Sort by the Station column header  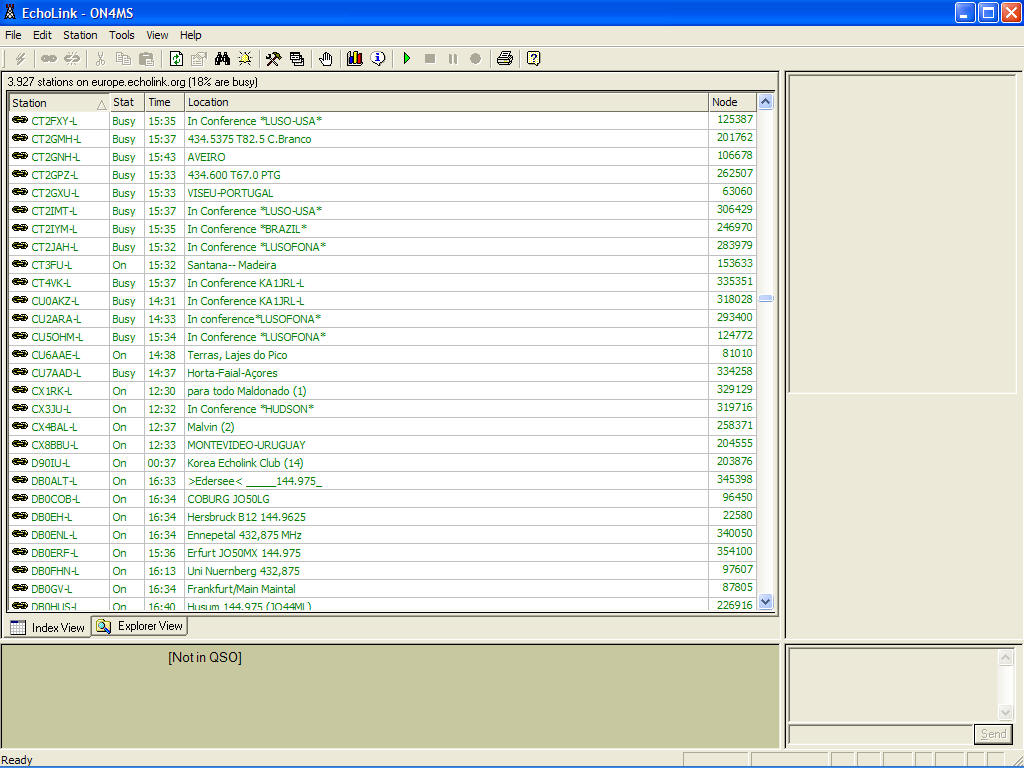pyautogui.click(x=59, y=103)
